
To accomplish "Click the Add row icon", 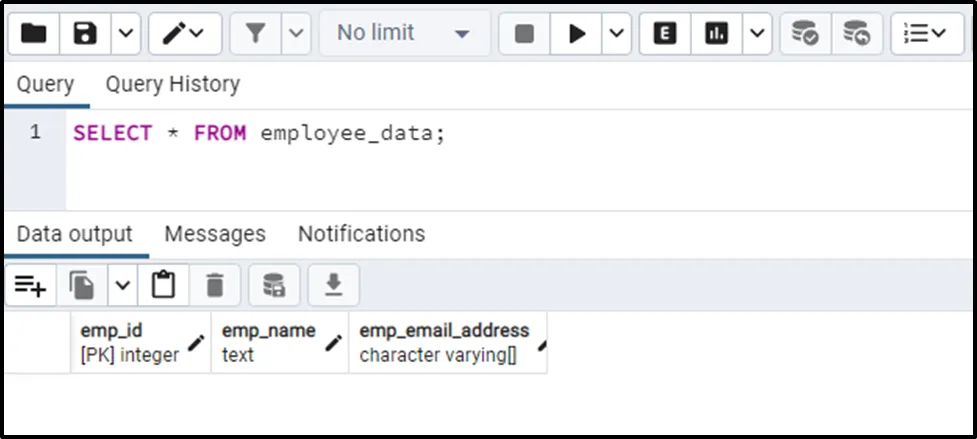I will coord(31,287).
